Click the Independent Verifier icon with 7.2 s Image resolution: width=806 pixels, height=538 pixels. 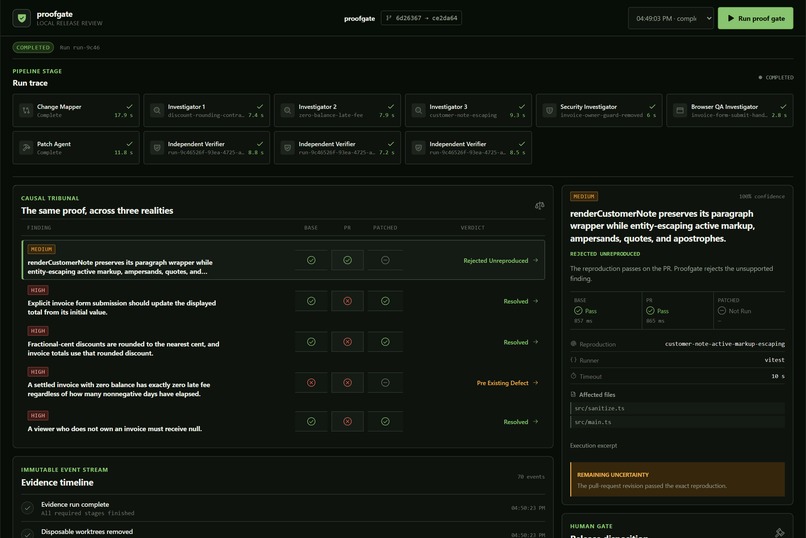[287, 148]
